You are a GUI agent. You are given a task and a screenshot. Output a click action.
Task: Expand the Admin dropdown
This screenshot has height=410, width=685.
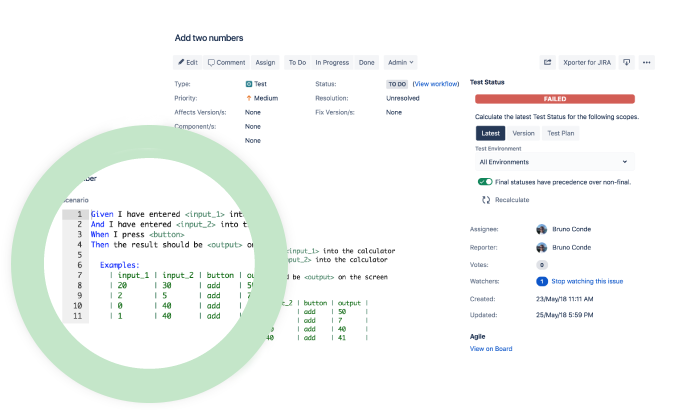point(401,62)
